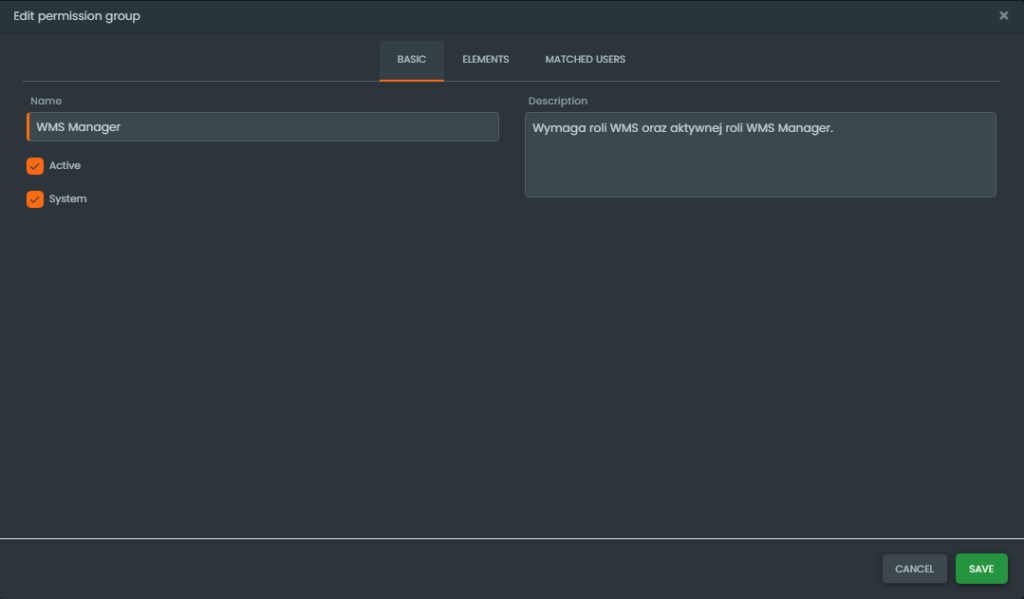Cancel editing the permission group

pyautogui.click(x=914, y=569)
